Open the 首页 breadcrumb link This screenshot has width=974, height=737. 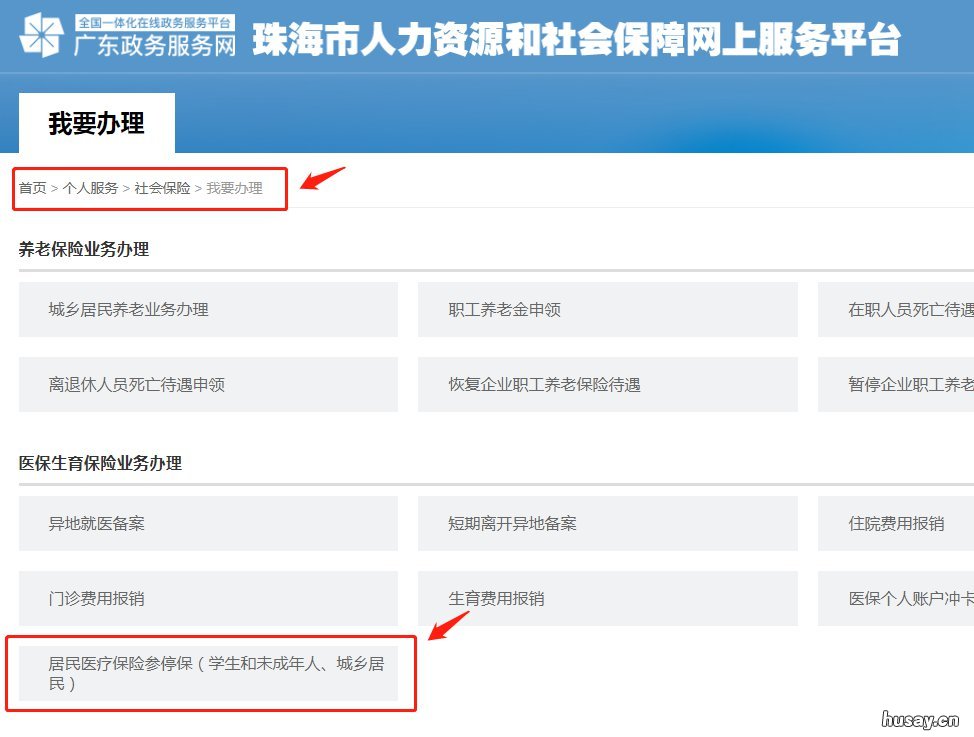coord(31,187)
